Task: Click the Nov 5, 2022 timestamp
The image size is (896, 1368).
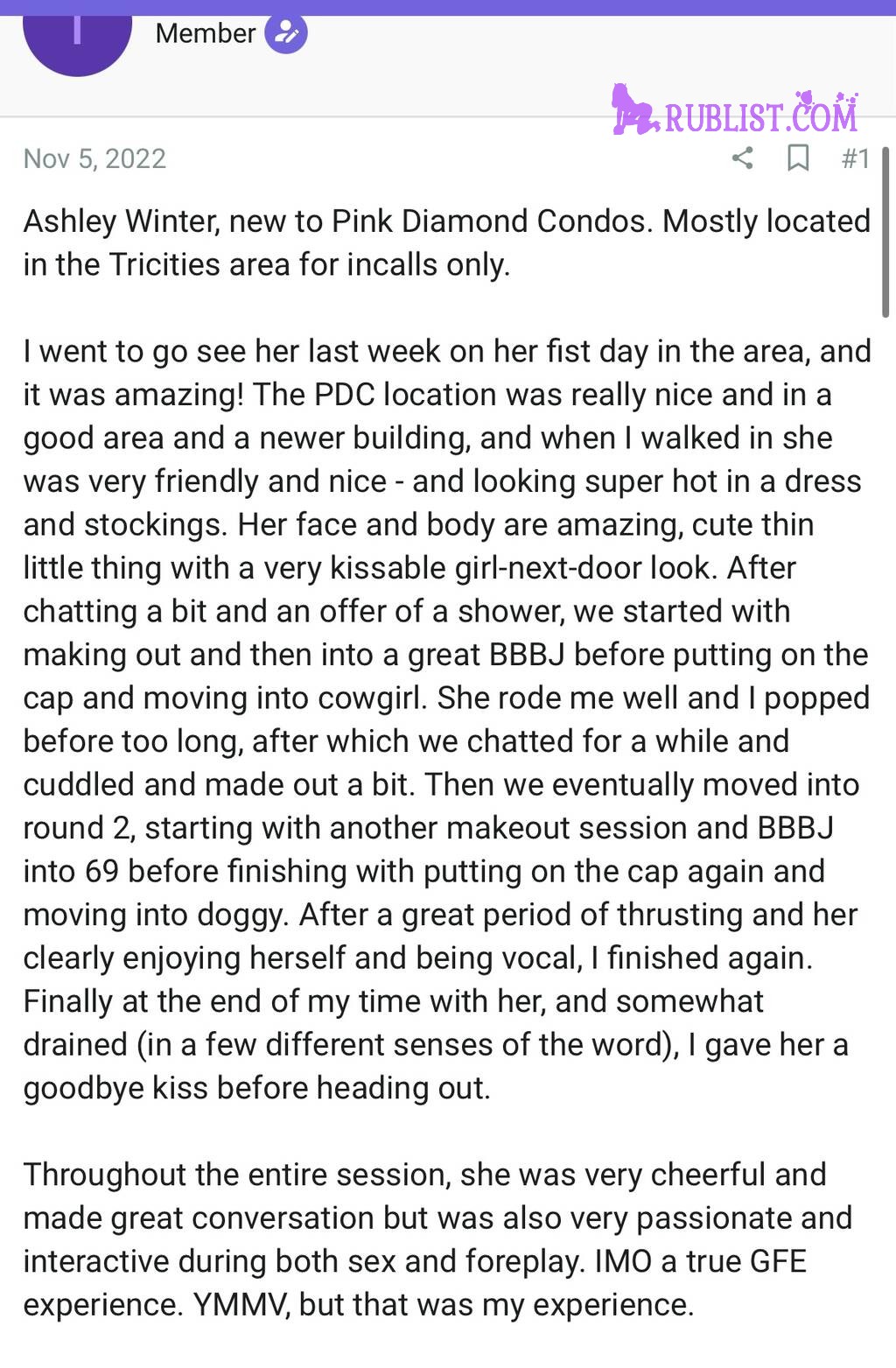Action: (x=94, y=158)
